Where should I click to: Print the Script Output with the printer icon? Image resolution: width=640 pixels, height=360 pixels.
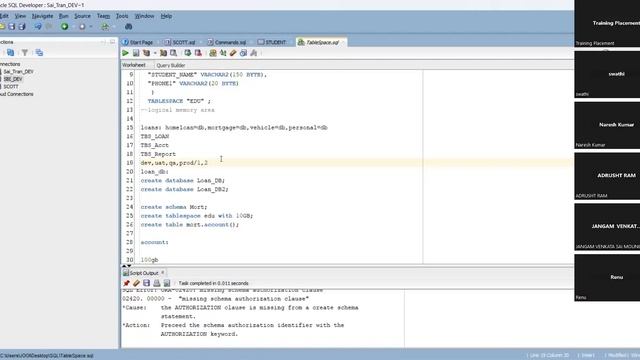(157, 283)
